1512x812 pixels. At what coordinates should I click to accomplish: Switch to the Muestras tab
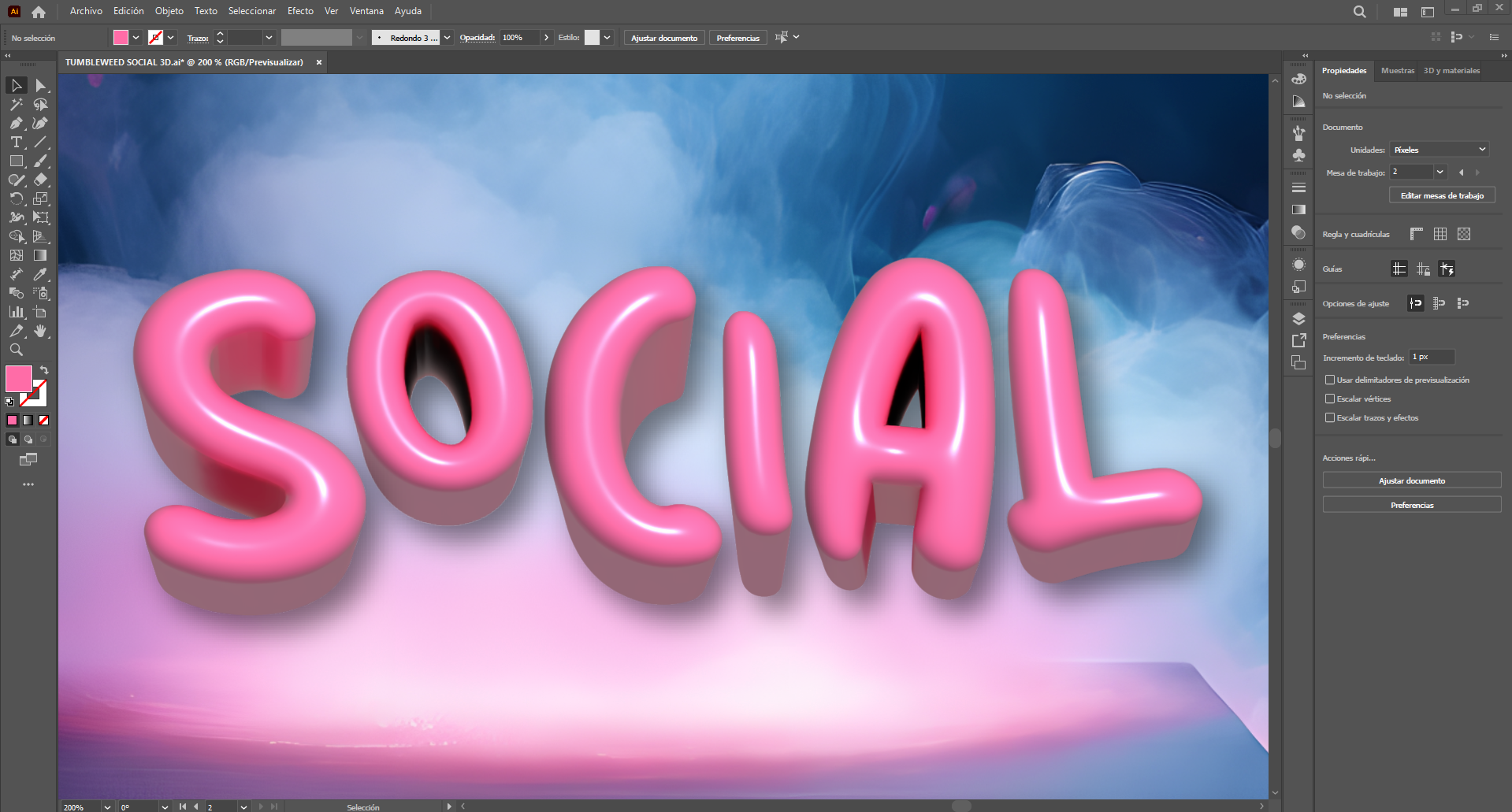pos(1398,70)
